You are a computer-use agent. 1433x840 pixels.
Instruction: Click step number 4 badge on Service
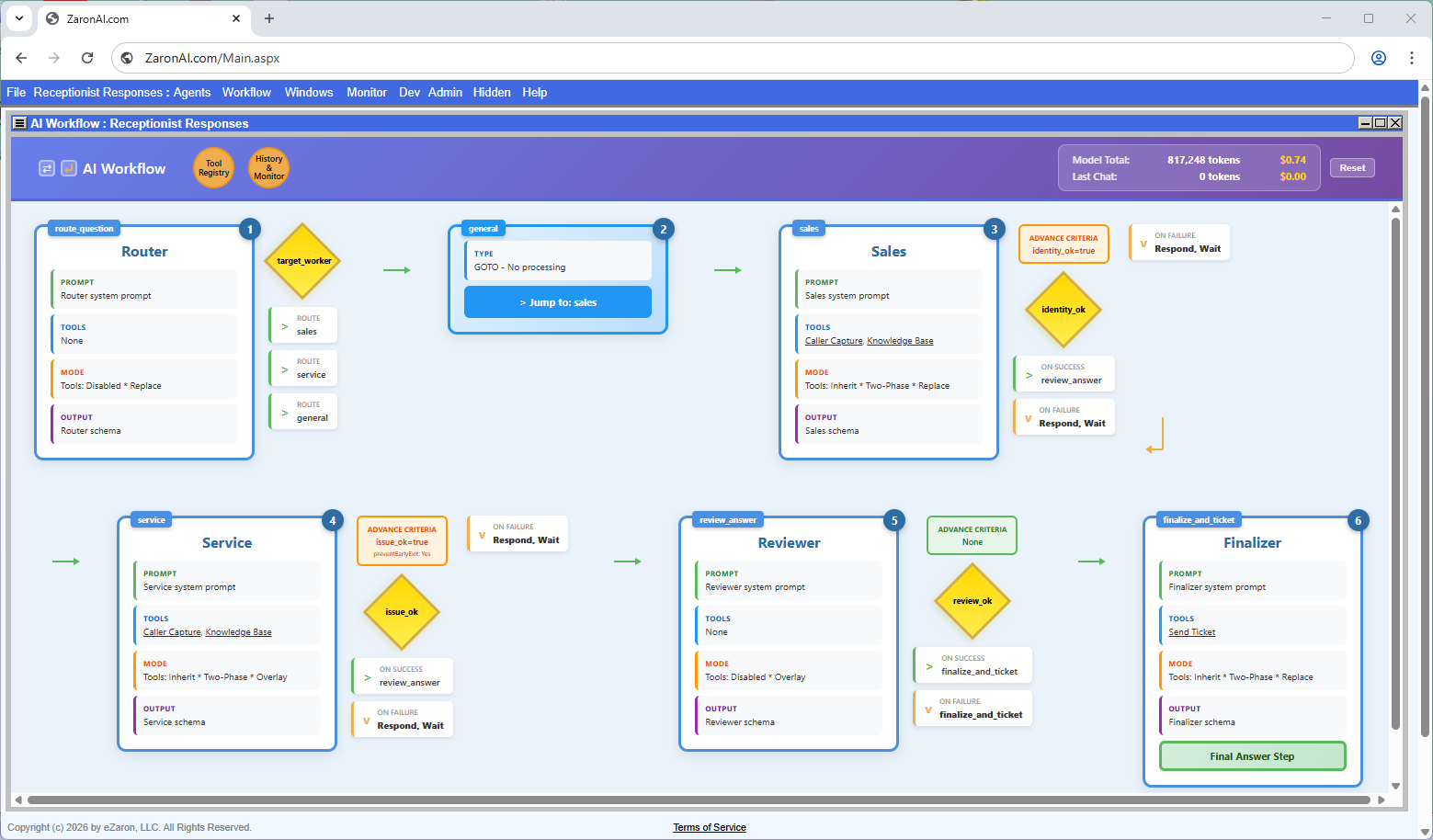point(333,520)
